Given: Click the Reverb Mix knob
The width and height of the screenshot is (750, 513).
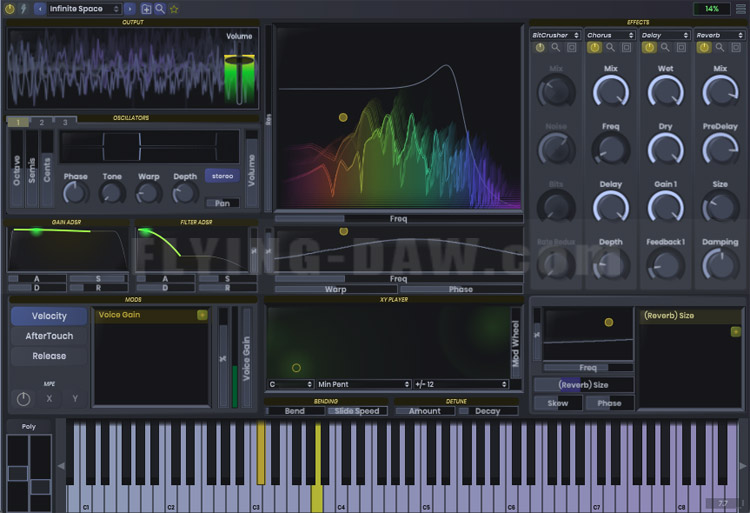Looking at the screenshot, I should tap(720, 92).
